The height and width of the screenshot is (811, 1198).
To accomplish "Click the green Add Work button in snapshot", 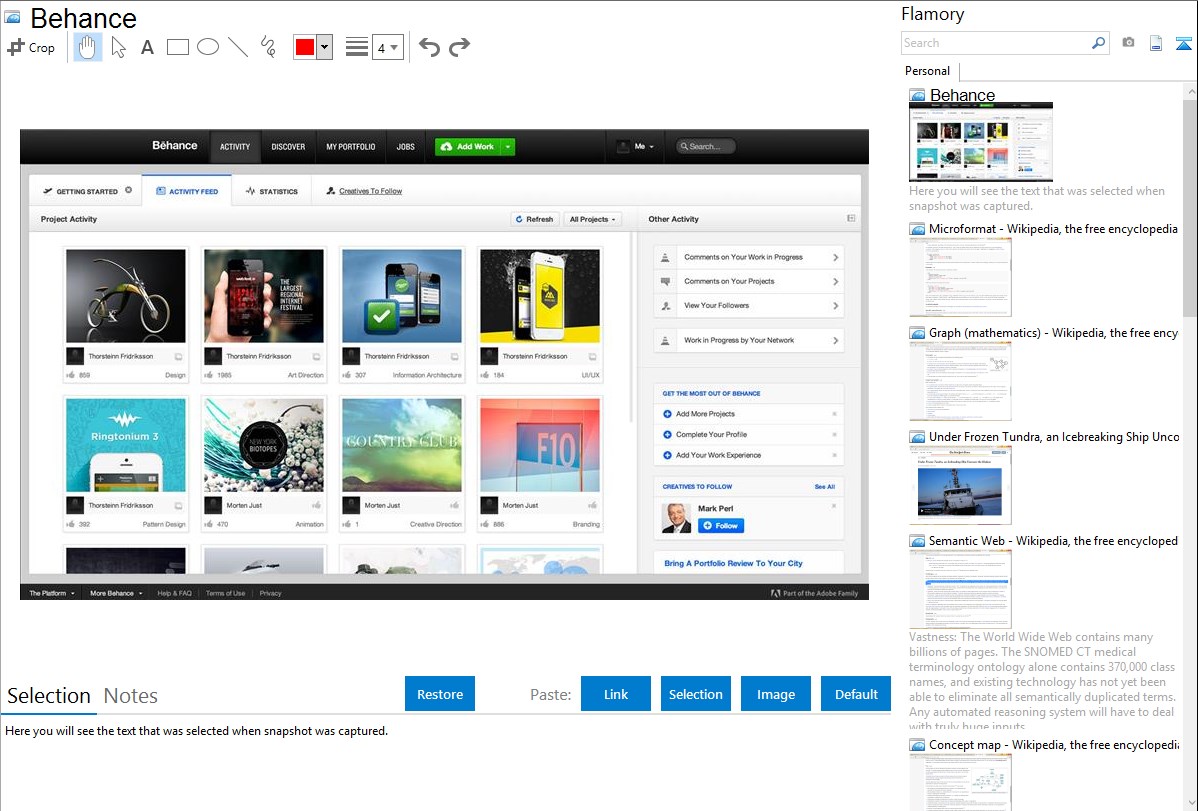I will [474, 147].
